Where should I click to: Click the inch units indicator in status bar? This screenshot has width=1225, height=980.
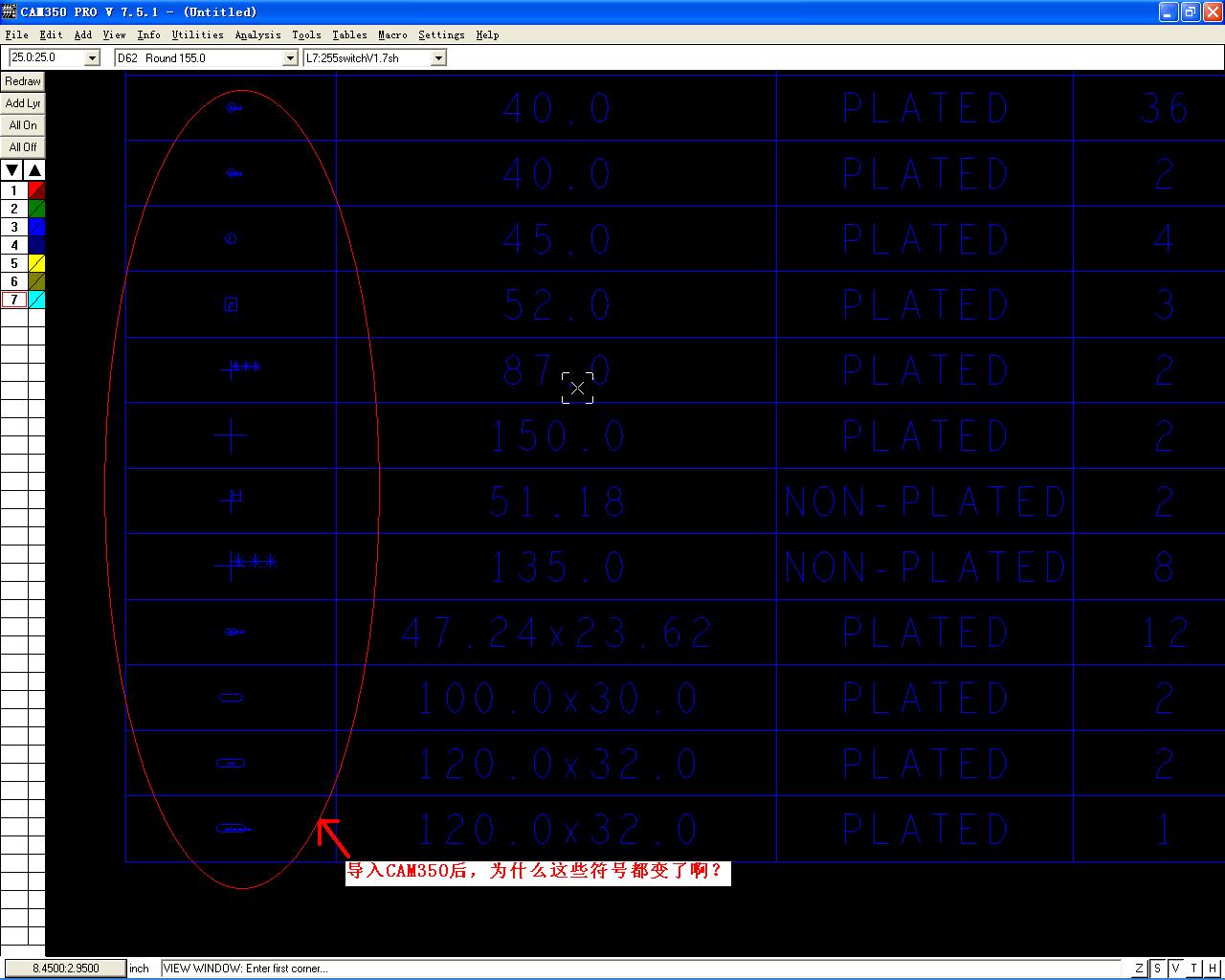[140, 969]
